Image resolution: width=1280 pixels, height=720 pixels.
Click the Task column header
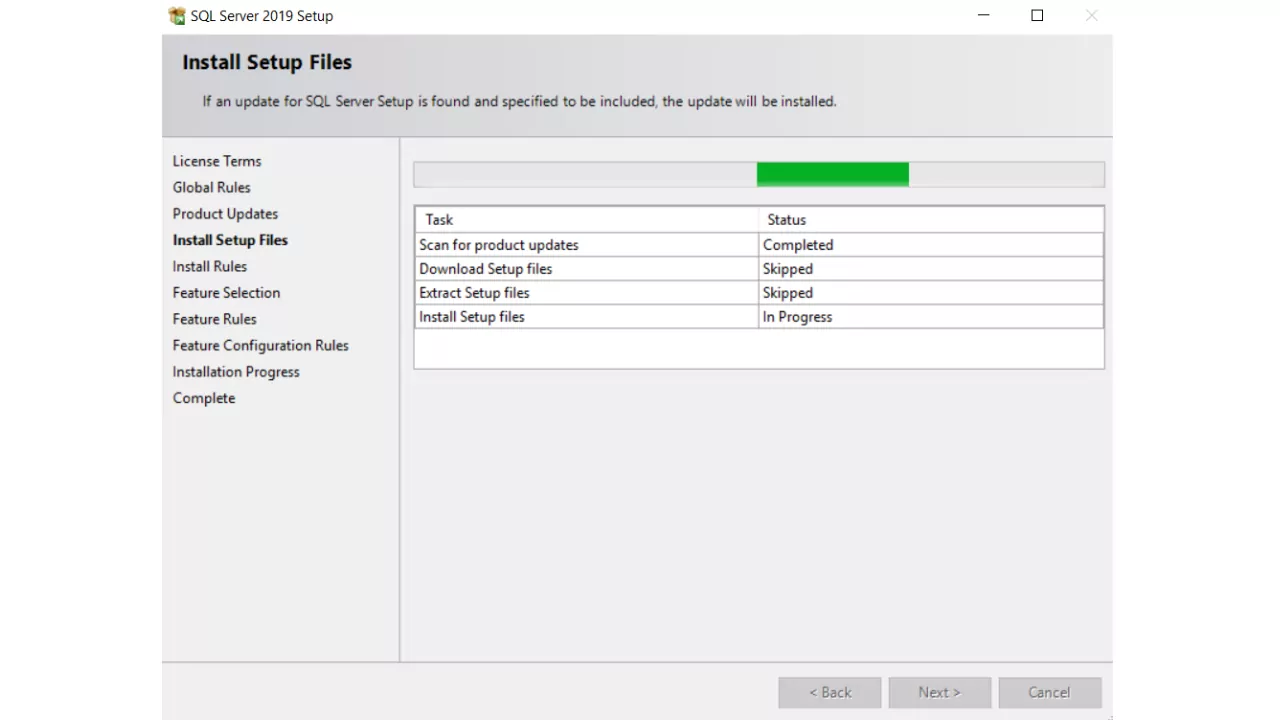click(587, 220)
